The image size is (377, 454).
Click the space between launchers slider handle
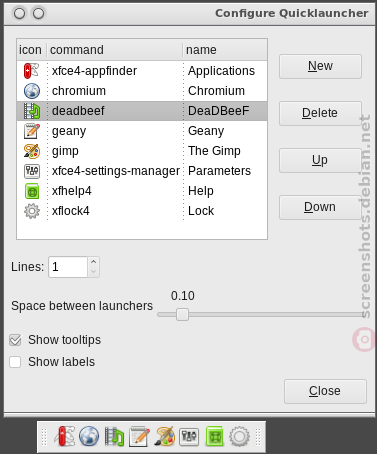pos(182,314)
